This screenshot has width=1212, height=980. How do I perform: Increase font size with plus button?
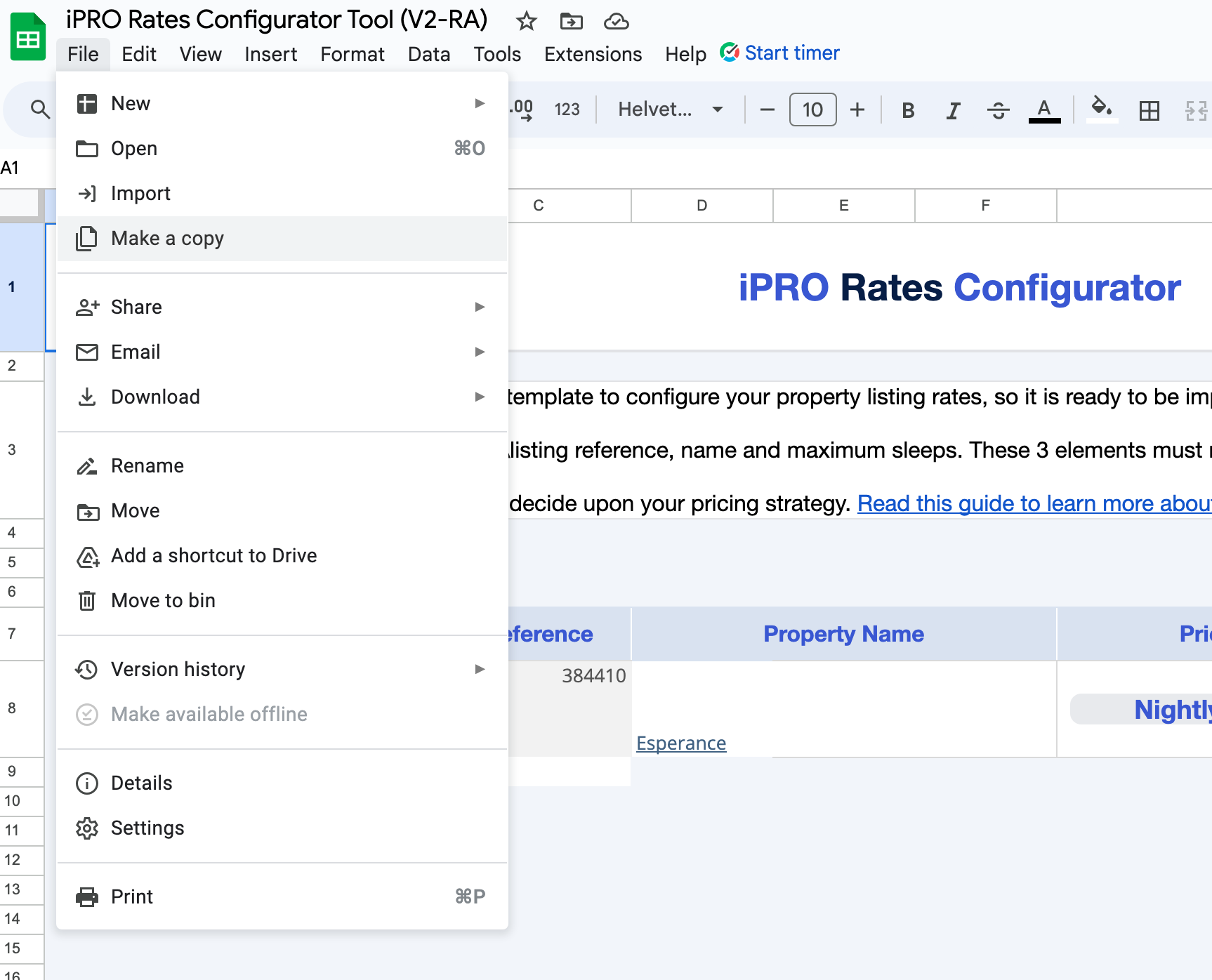[857, 110]
